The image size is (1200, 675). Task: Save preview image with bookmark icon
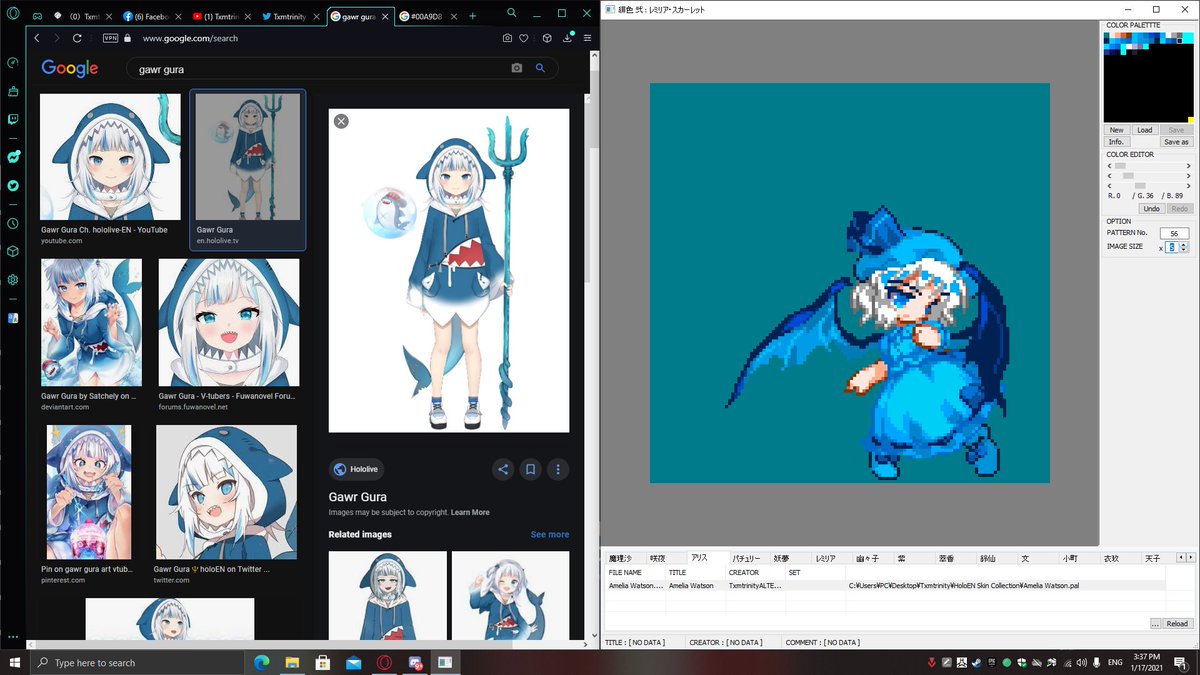(x=531, y=469)
